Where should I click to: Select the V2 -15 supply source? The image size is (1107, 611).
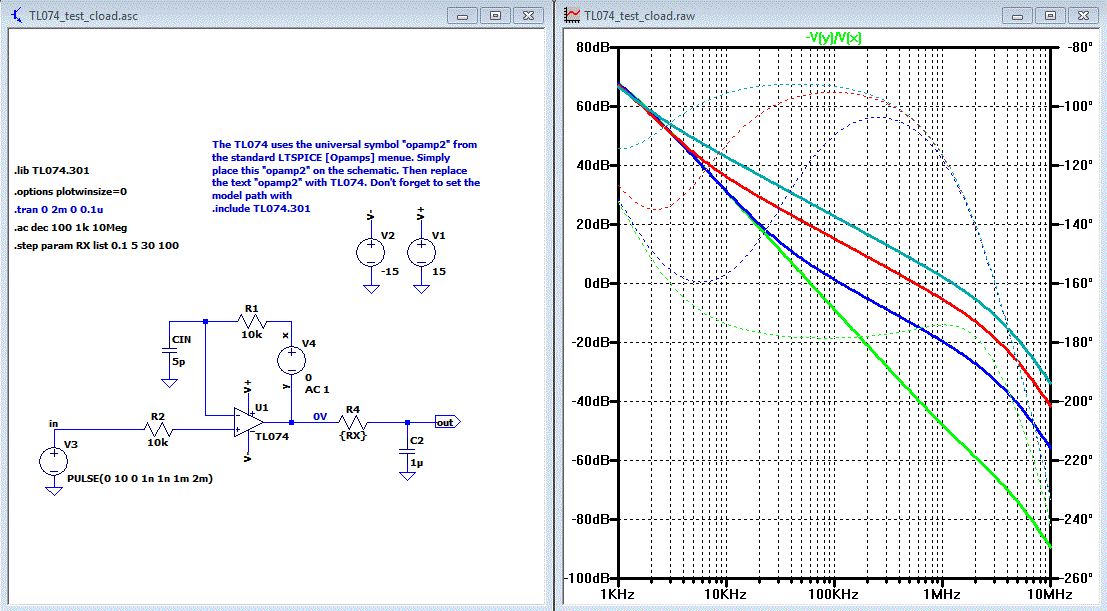[x=370, y=253]
